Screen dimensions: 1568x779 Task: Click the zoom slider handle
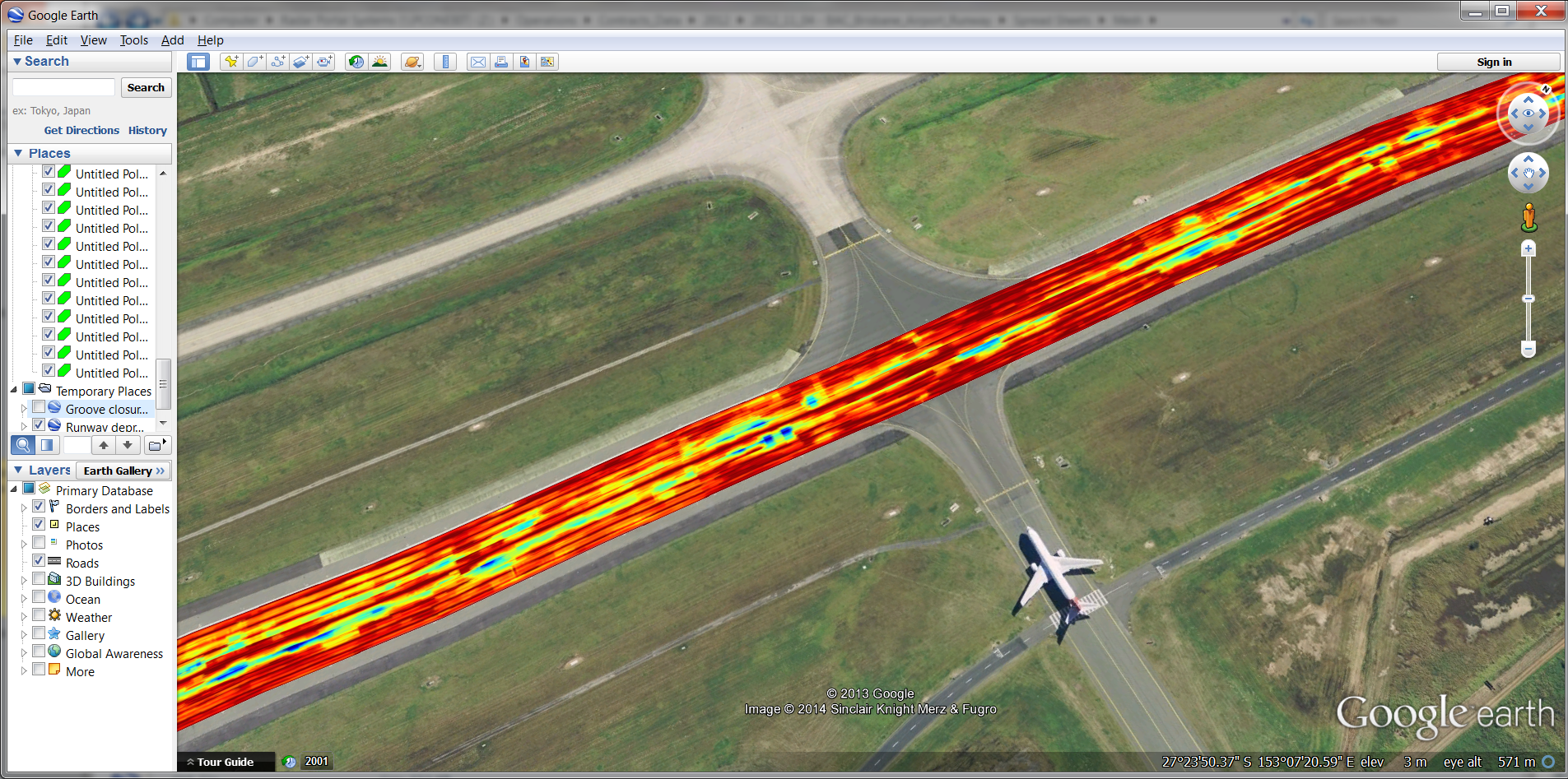click(x=1528, y=299)
